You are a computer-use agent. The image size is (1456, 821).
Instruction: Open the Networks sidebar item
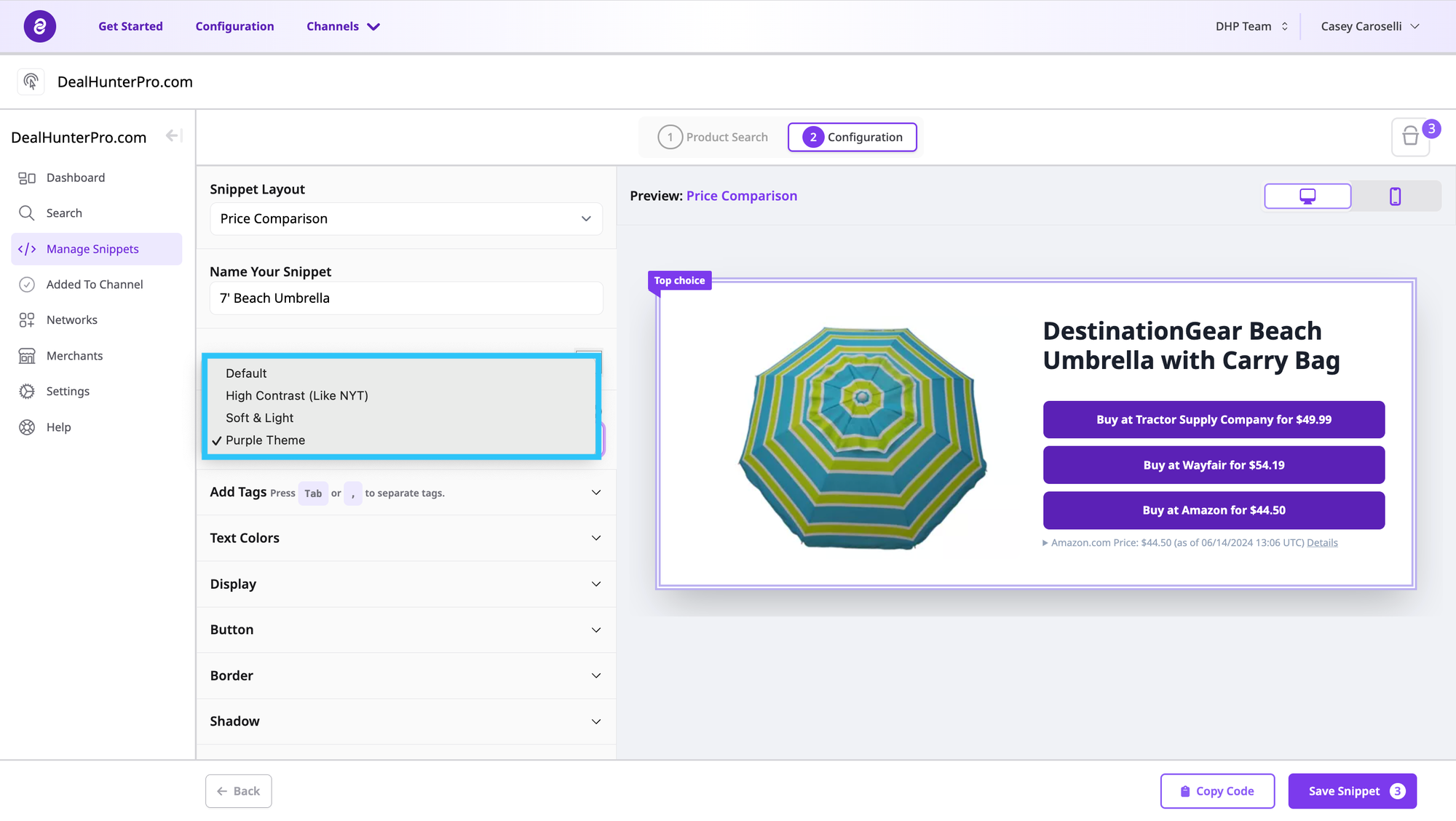coord(71,320)
